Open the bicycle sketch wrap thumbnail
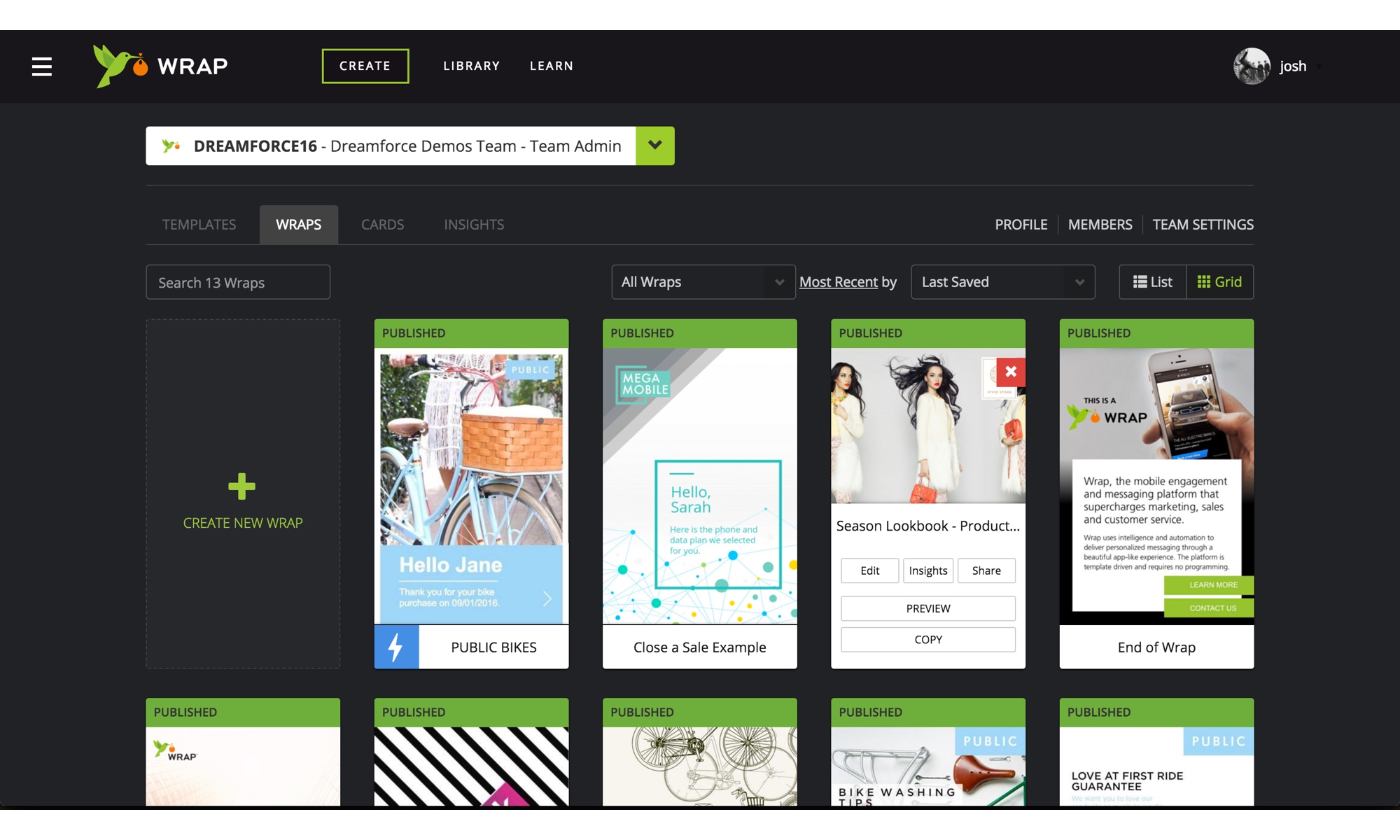This screenshot has height=840, width=1400. coord(700,766)
